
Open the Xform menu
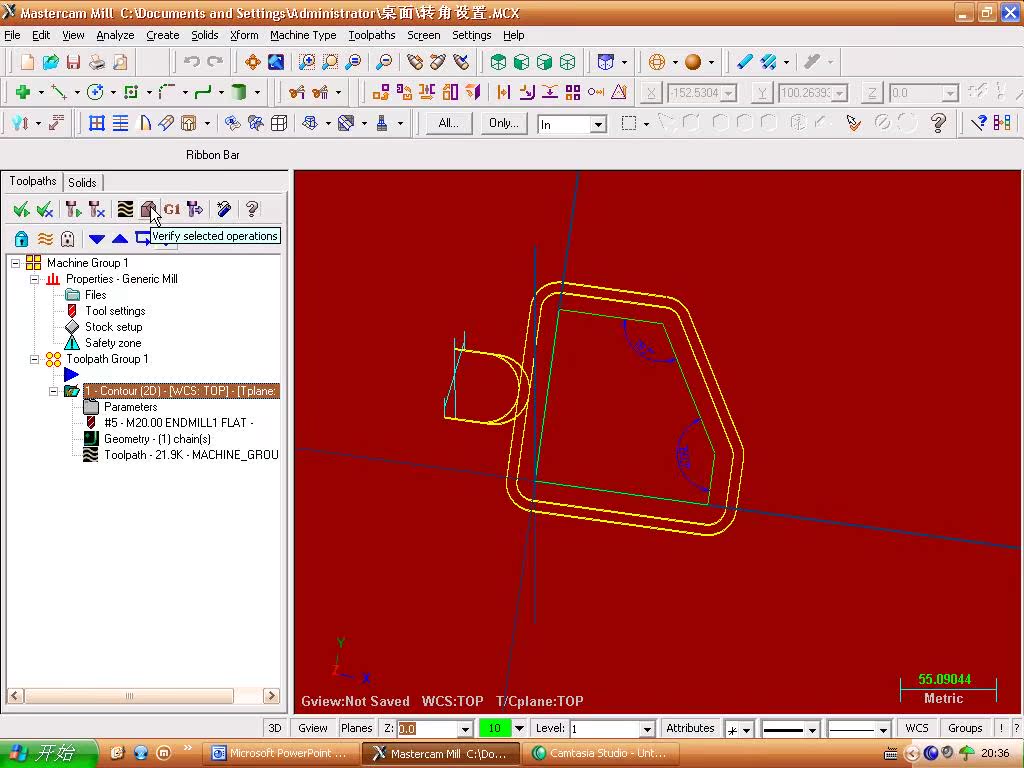click(x=244, y=35)
